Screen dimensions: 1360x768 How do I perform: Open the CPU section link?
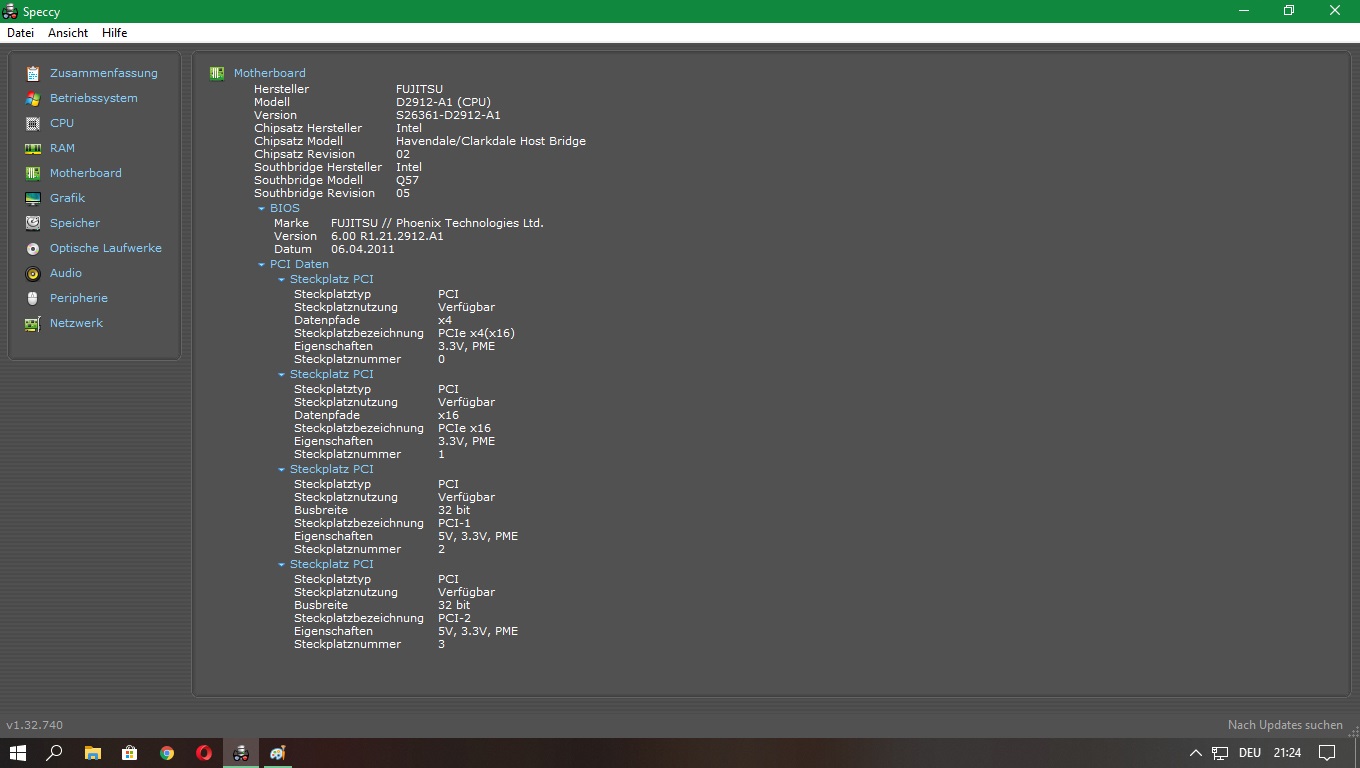[62, 123]
